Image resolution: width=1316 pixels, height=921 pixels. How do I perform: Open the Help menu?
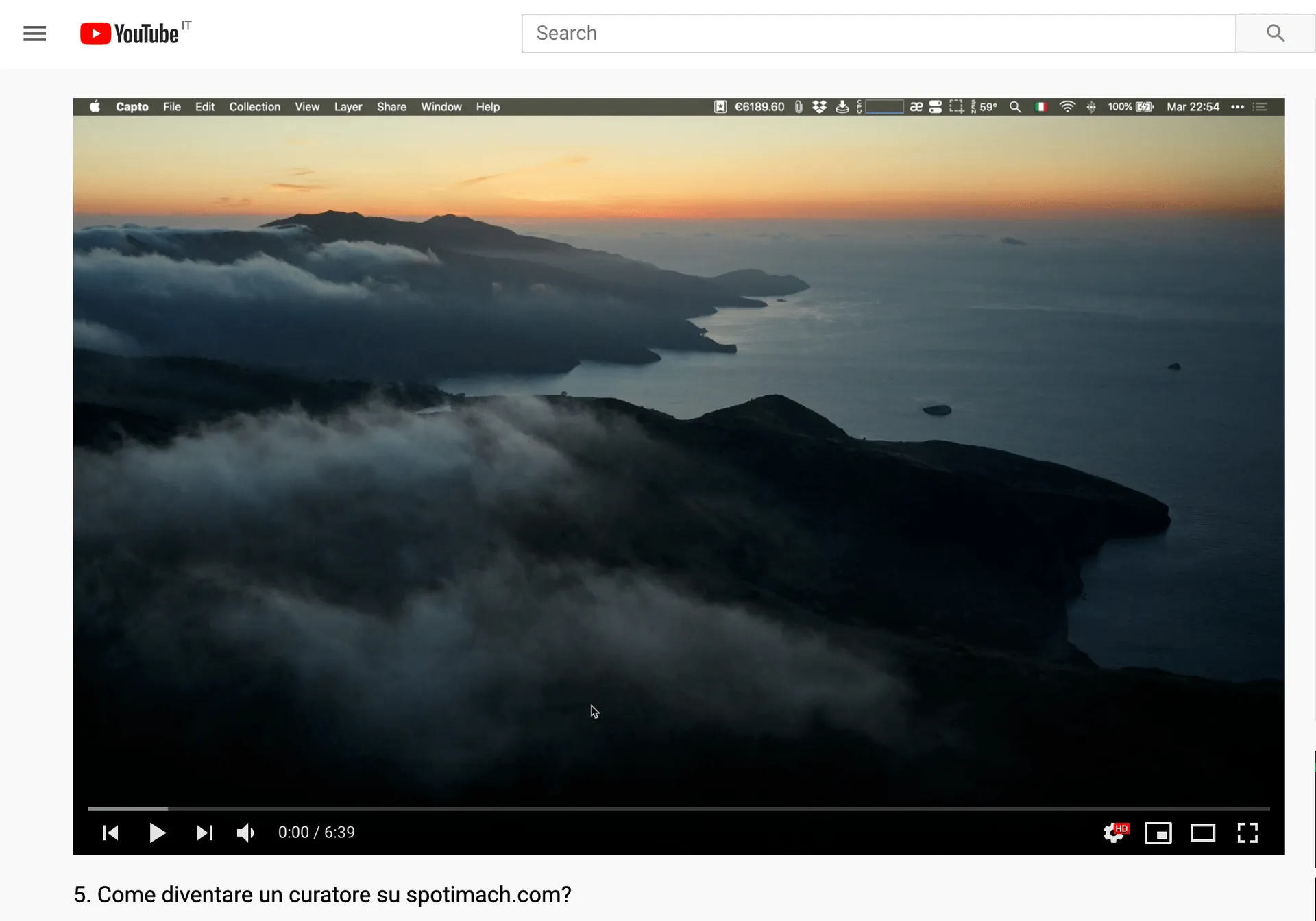click(x=488, y=107)
